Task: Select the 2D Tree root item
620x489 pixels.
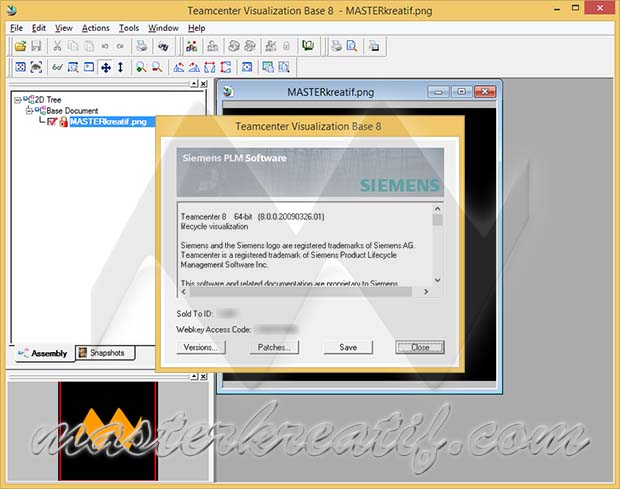Action: 48,100
